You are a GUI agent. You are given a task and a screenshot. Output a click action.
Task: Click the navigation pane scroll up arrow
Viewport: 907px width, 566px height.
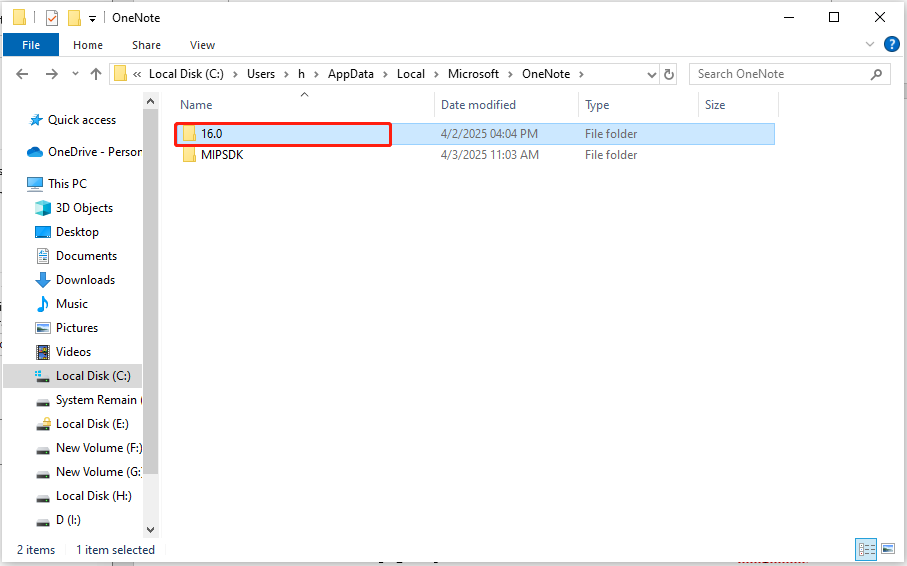click(x=150, y=101)
